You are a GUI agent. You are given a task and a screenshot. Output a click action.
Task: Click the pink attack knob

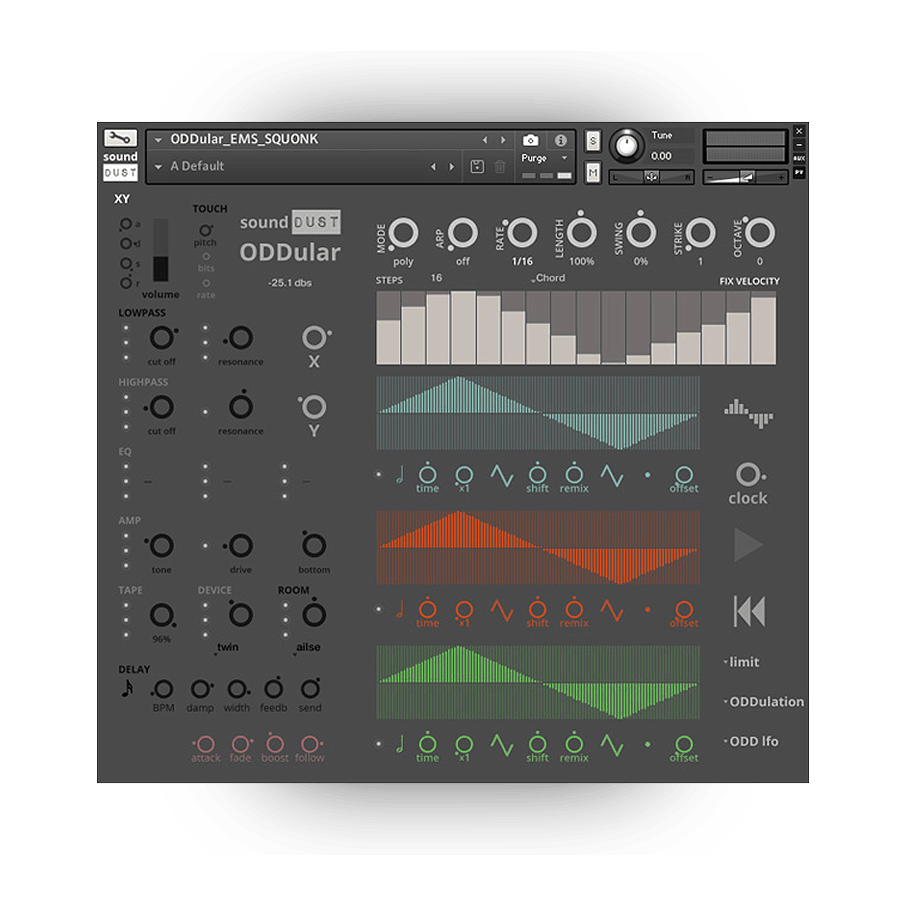(x=205, y=744)
